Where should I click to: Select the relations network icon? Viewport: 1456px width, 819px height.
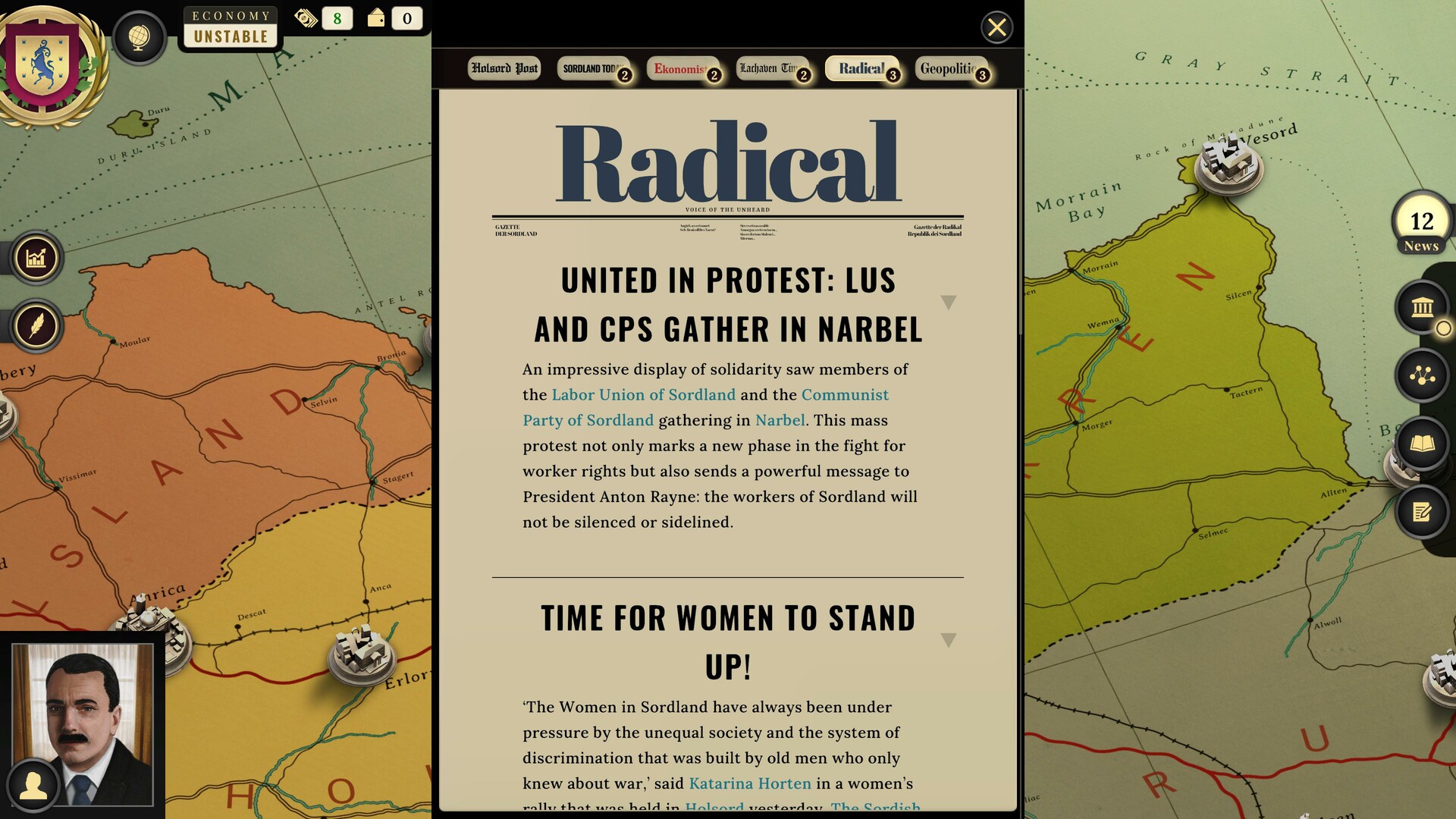1420,372
